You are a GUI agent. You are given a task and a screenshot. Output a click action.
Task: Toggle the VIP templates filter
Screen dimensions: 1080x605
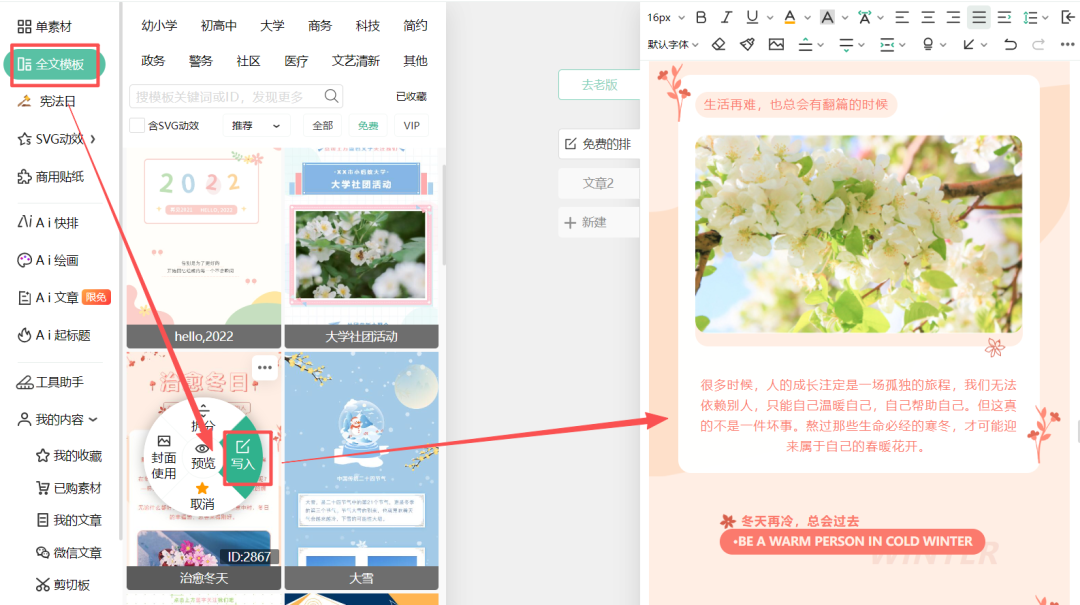coord(411,126)
